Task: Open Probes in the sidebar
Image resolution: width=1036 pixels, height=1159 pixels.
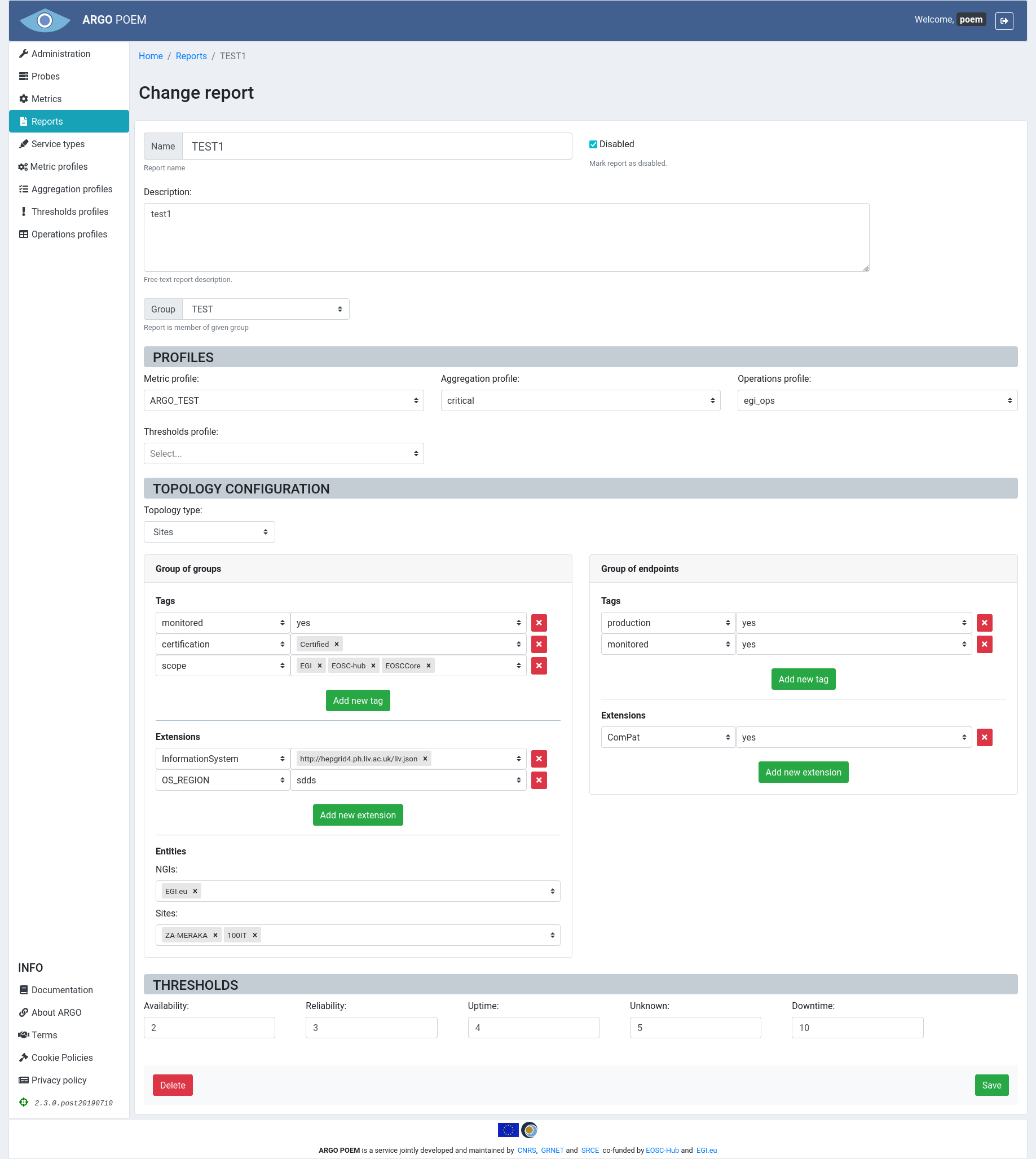Action: (69, 76)
